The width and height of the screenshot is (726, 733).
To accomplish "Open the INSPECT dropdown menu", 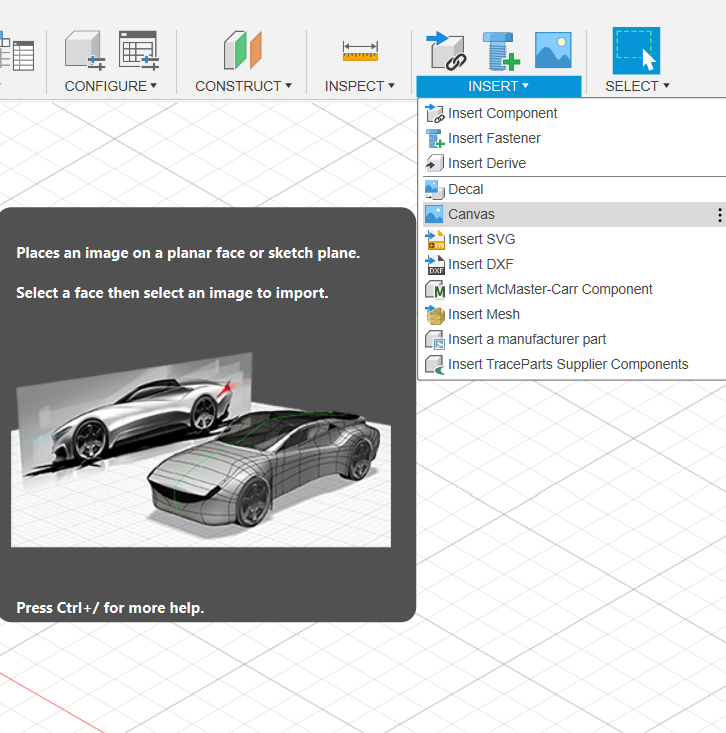I will [359, 86].
